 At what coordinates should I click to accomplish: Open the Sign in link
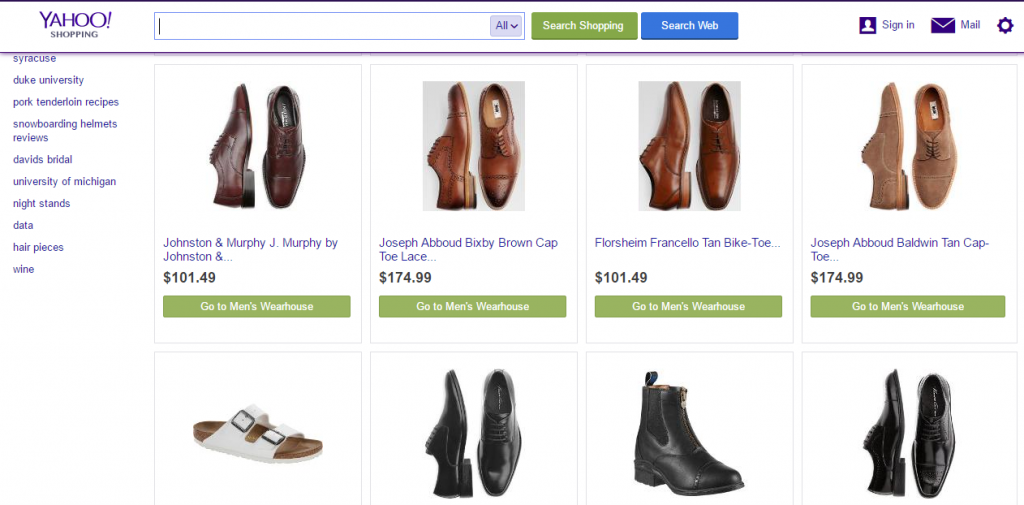tap(898, 25)
